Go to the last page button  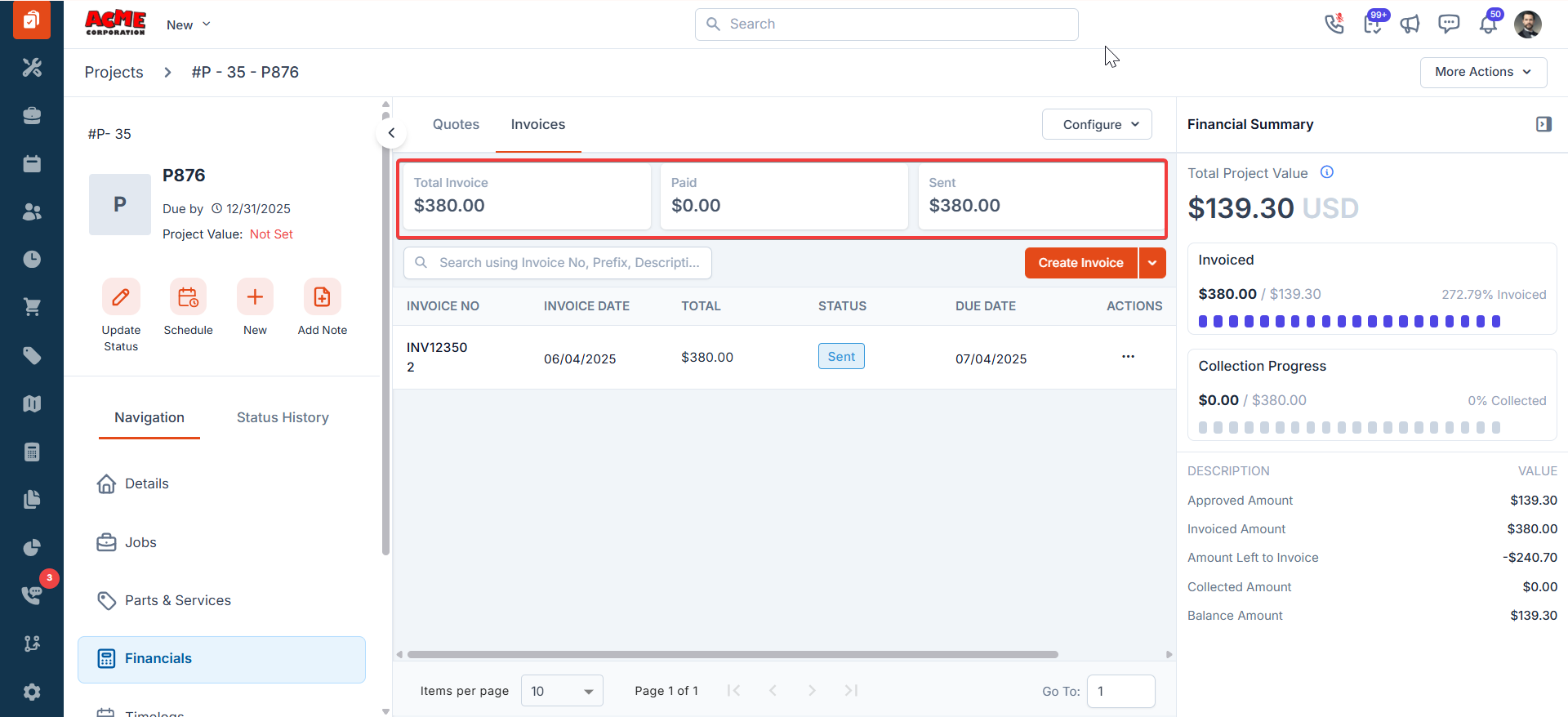click(x=851, y=691)
